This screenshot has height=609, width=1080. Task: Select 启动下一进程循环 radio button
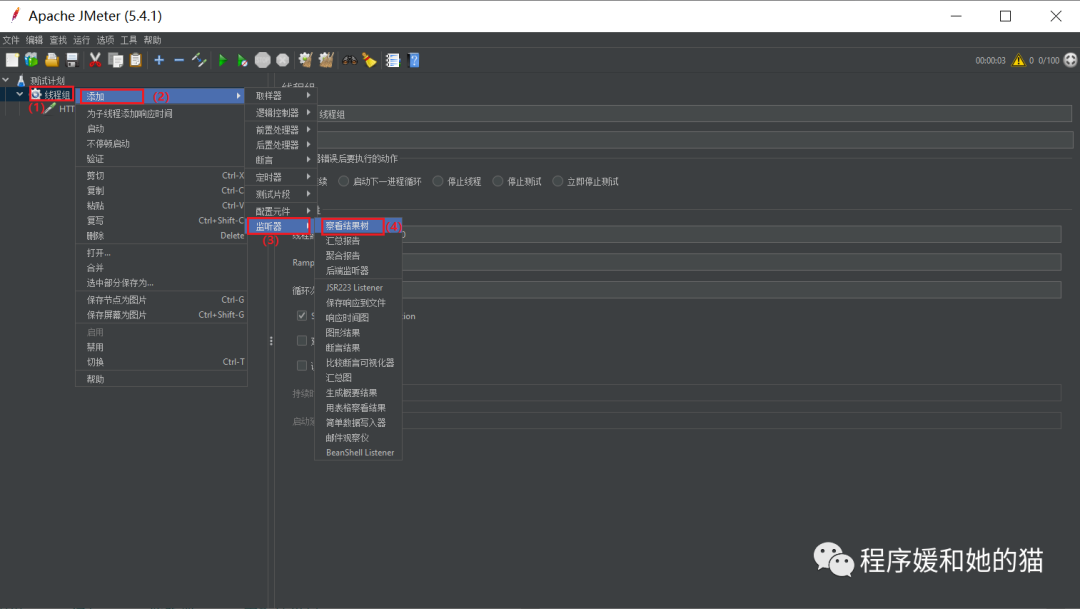[344, 181]
